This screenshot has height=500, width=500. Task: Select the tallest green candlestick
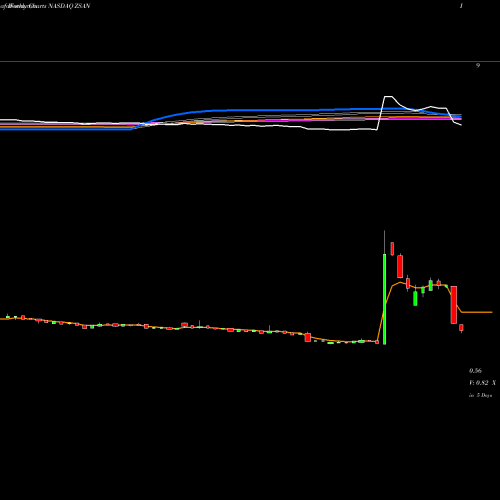tap(385, 299)
